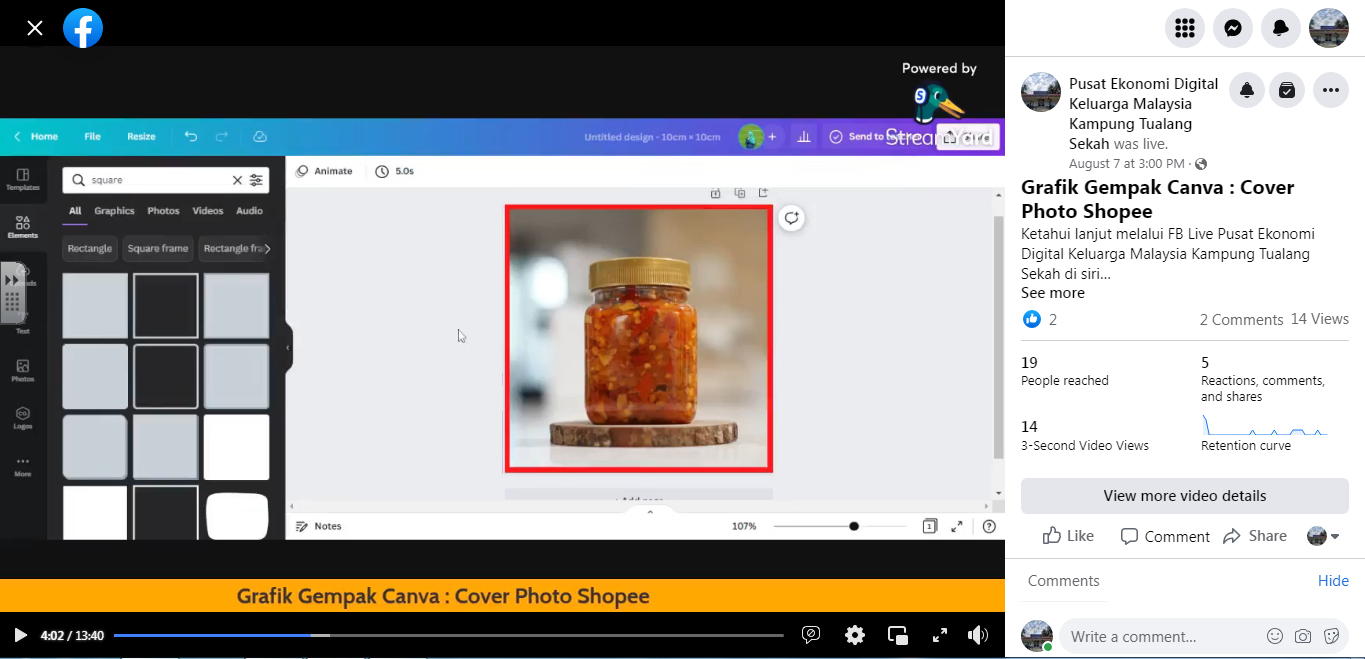Select the Audio tab in Elements

click(x=250, y=211)
